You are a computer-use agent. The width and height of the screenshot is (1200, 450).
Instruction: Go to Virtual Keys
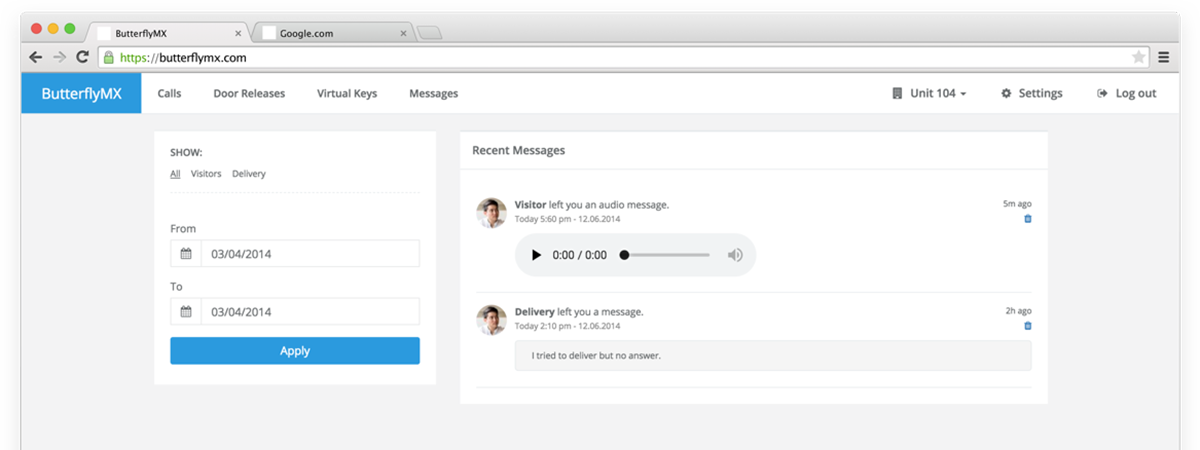click(347, 93)
